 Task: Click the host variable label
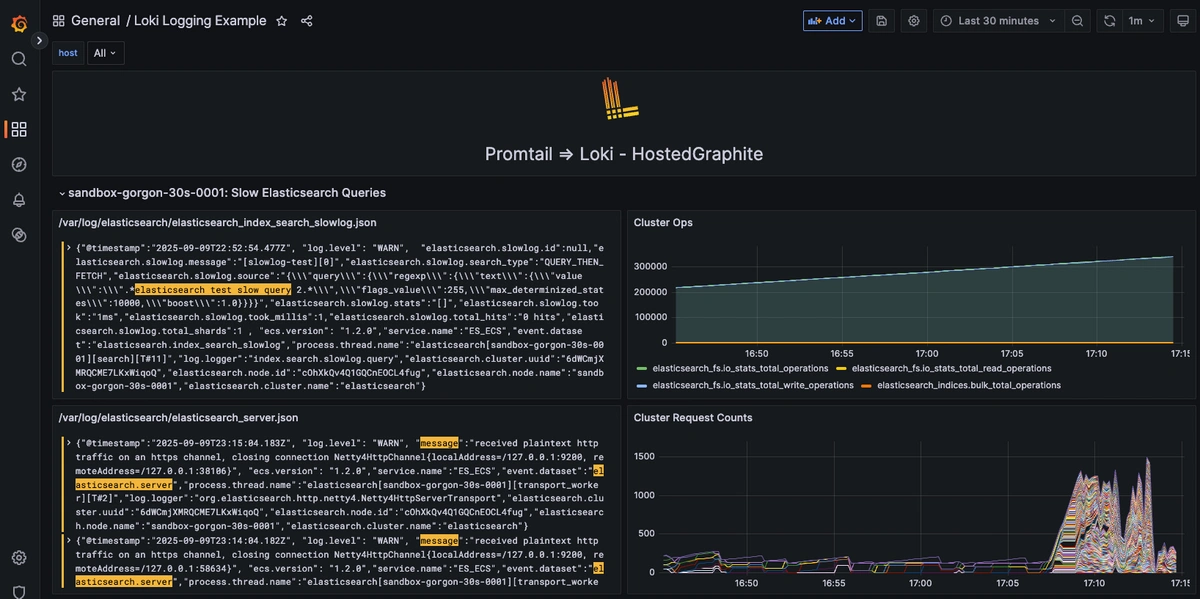68,53
